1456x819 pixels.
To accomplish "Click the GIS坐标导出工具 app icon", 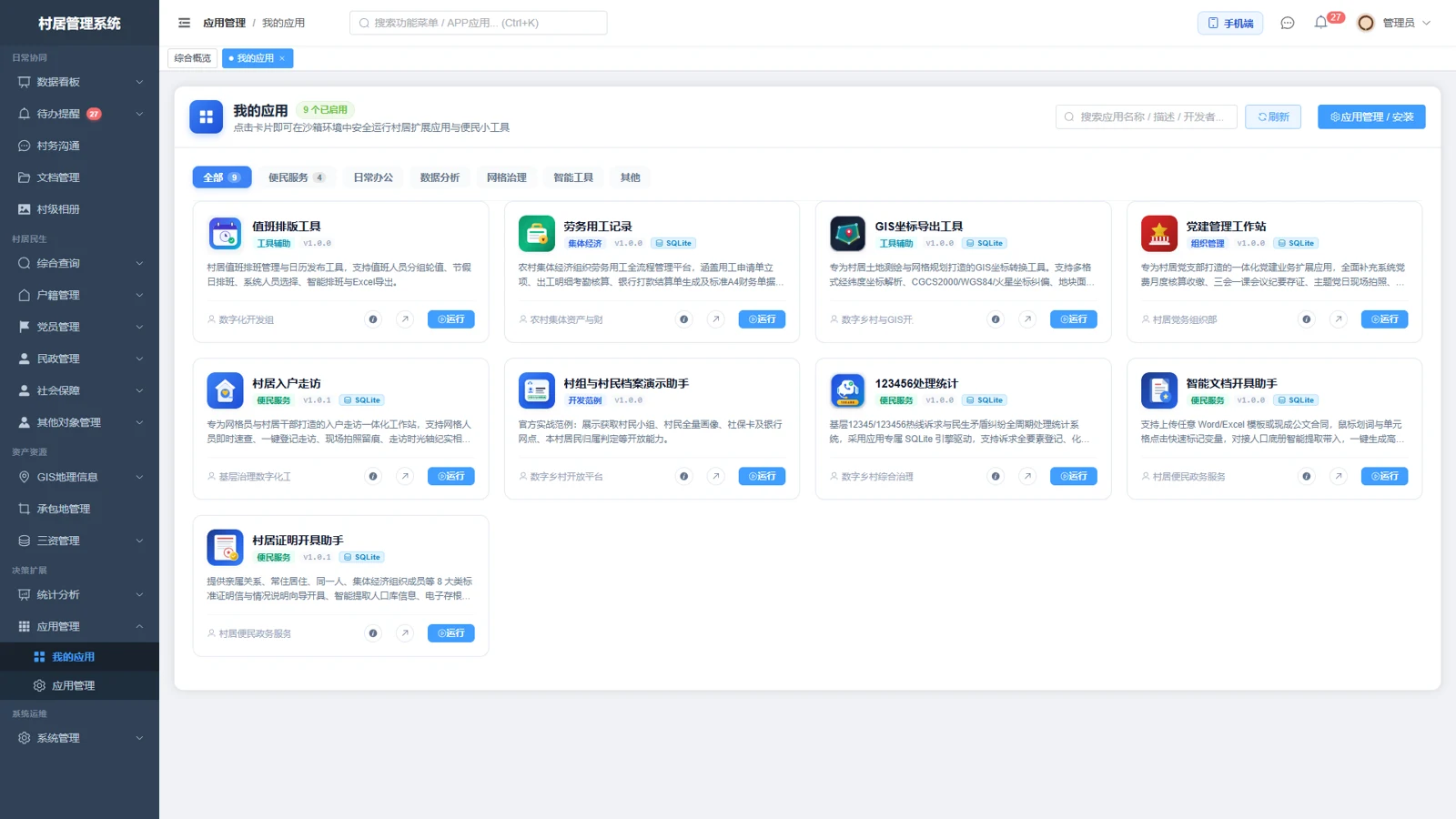I will click(x=847, y=234).
